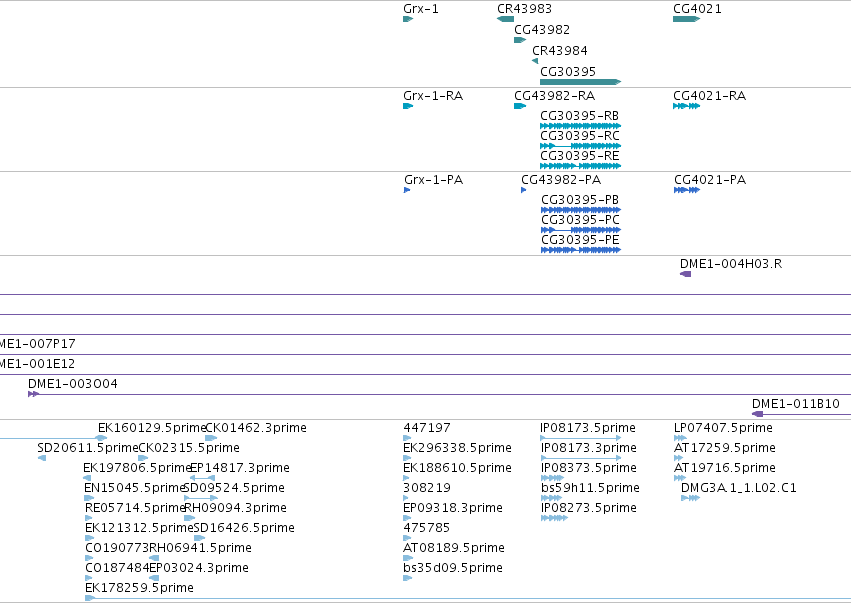Click the RH09094.3prime EST label
Viewport: 851px width, 603px height.
[x=236, y=509]
